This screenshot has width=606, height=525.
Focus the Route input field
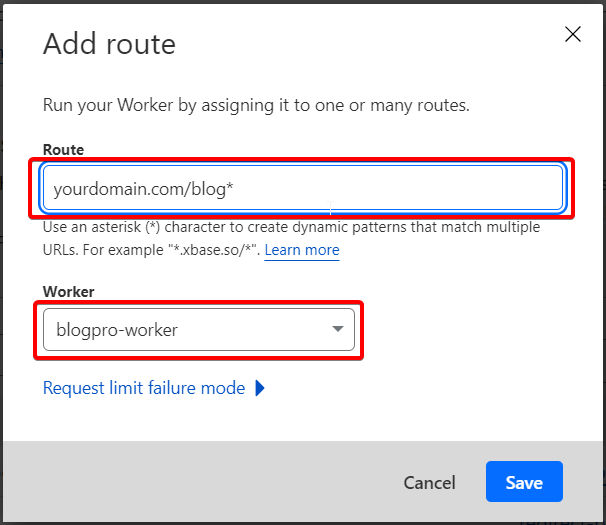pyautogui.click(x=303, y=188)
